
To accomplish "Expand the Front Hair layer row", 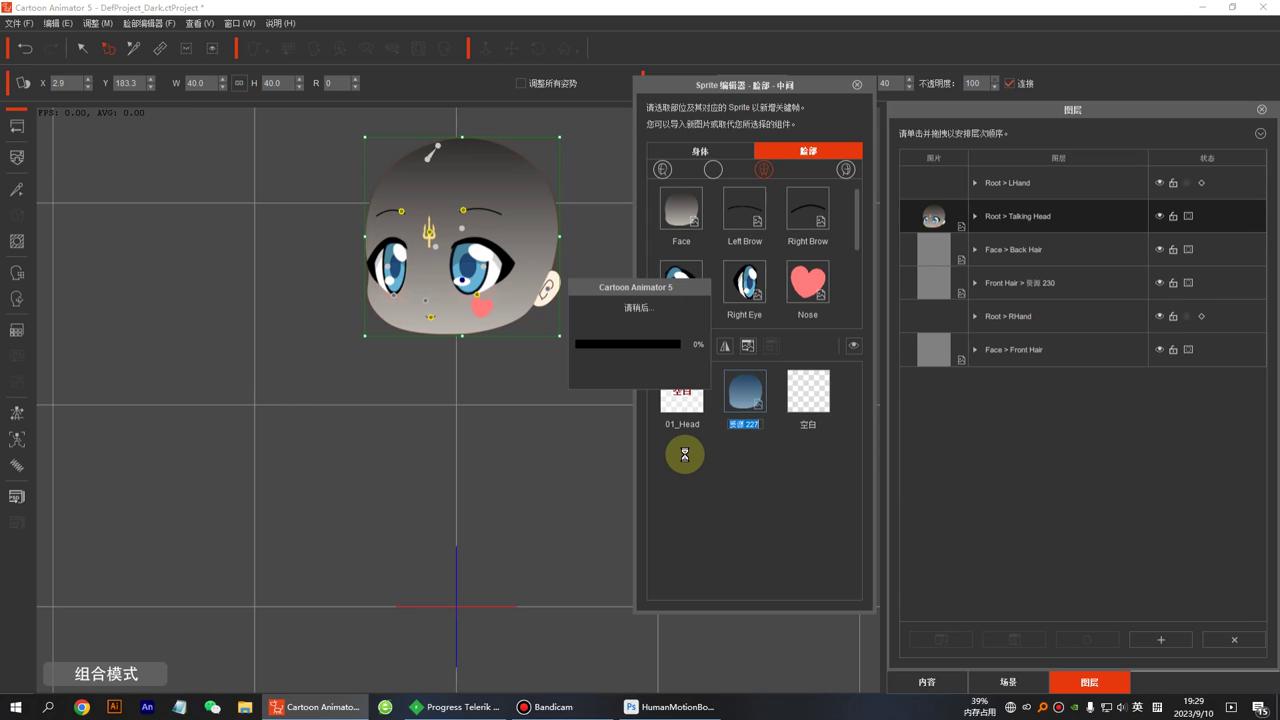I will (975, 283).
